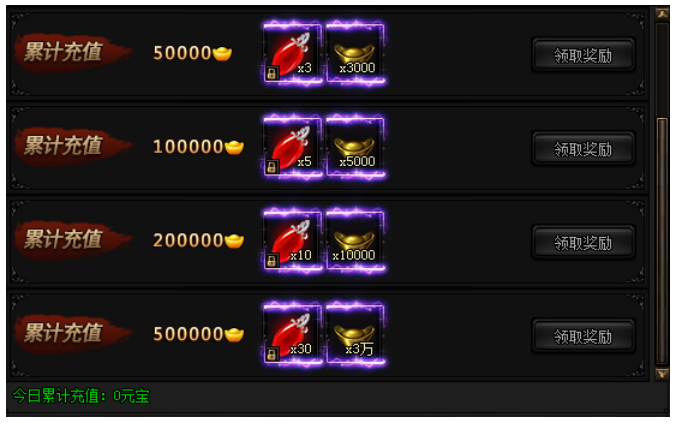681x425 pixels.
Task: Click the scrollbar down arrow
Action: click(x=662, y=374)
